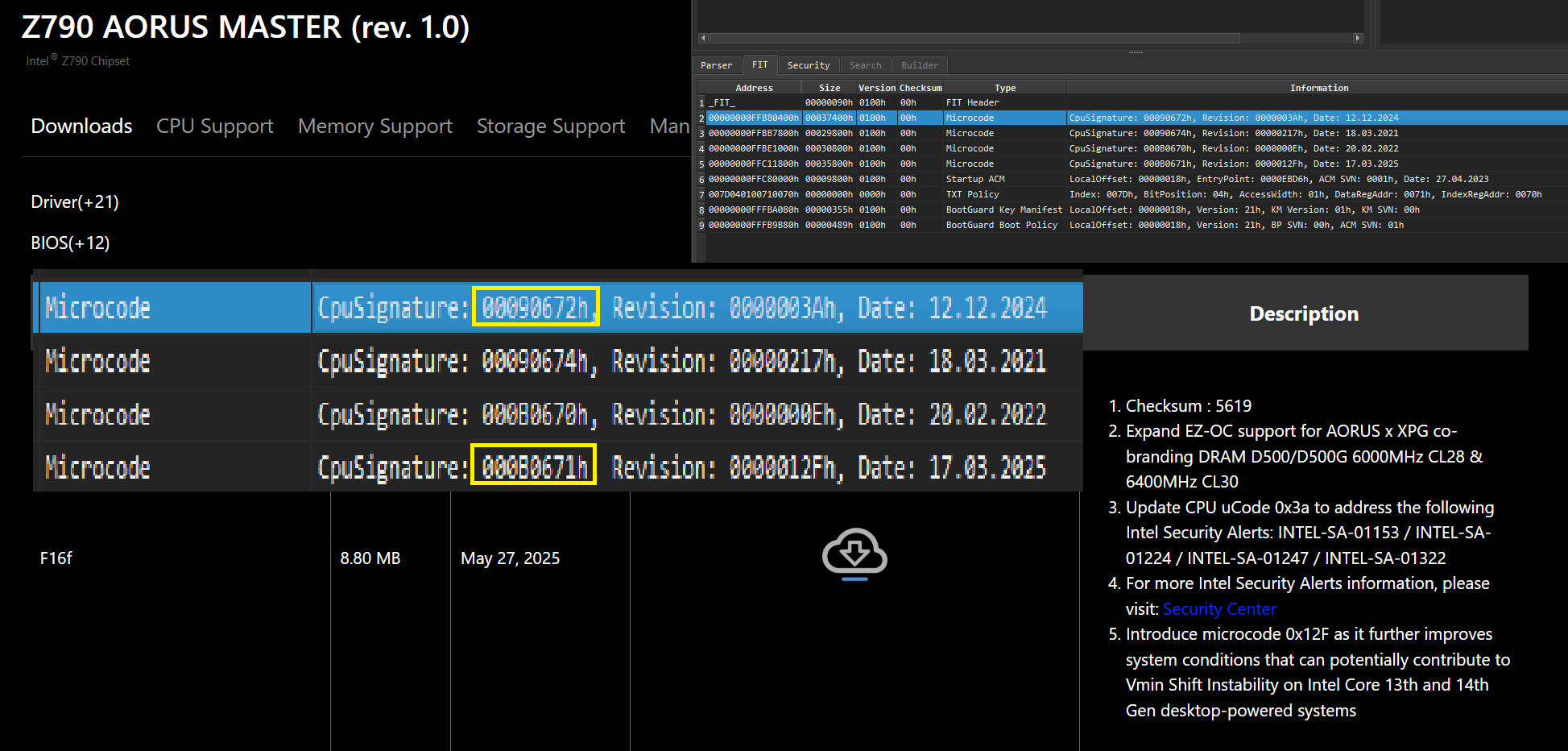1568x751 pixels.
Task: Switch to the Search tab
Action: [866, 65]
